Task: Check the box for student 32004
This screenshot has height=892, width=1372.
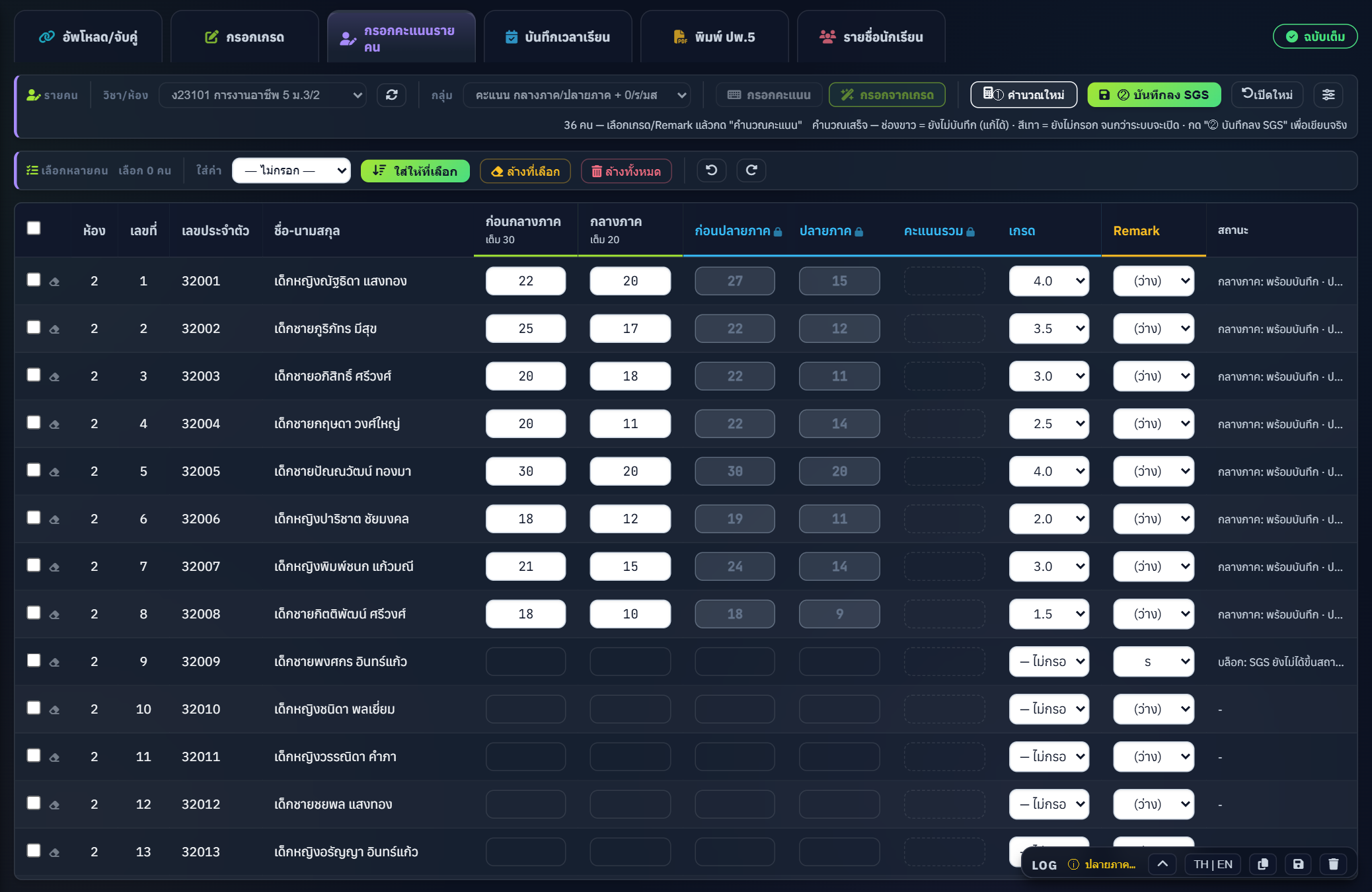Action: [34, 422]
